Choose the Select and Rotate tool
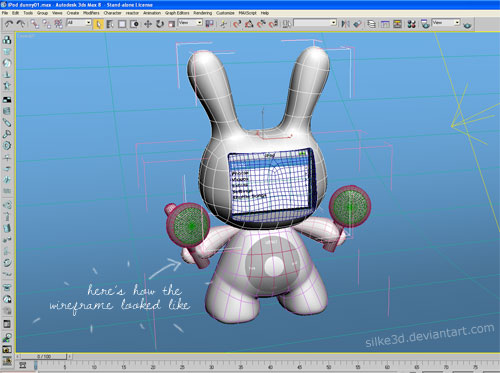The image size is (500, 373). pyautogui.click(x=160, y=24)
